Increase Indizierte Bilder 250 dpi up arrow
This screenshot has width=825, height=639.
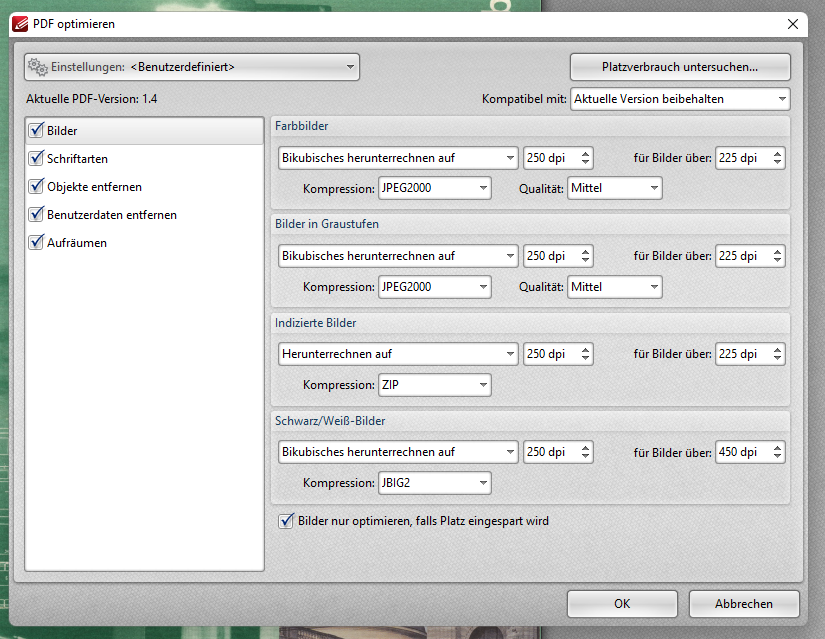tap(586, 350)
